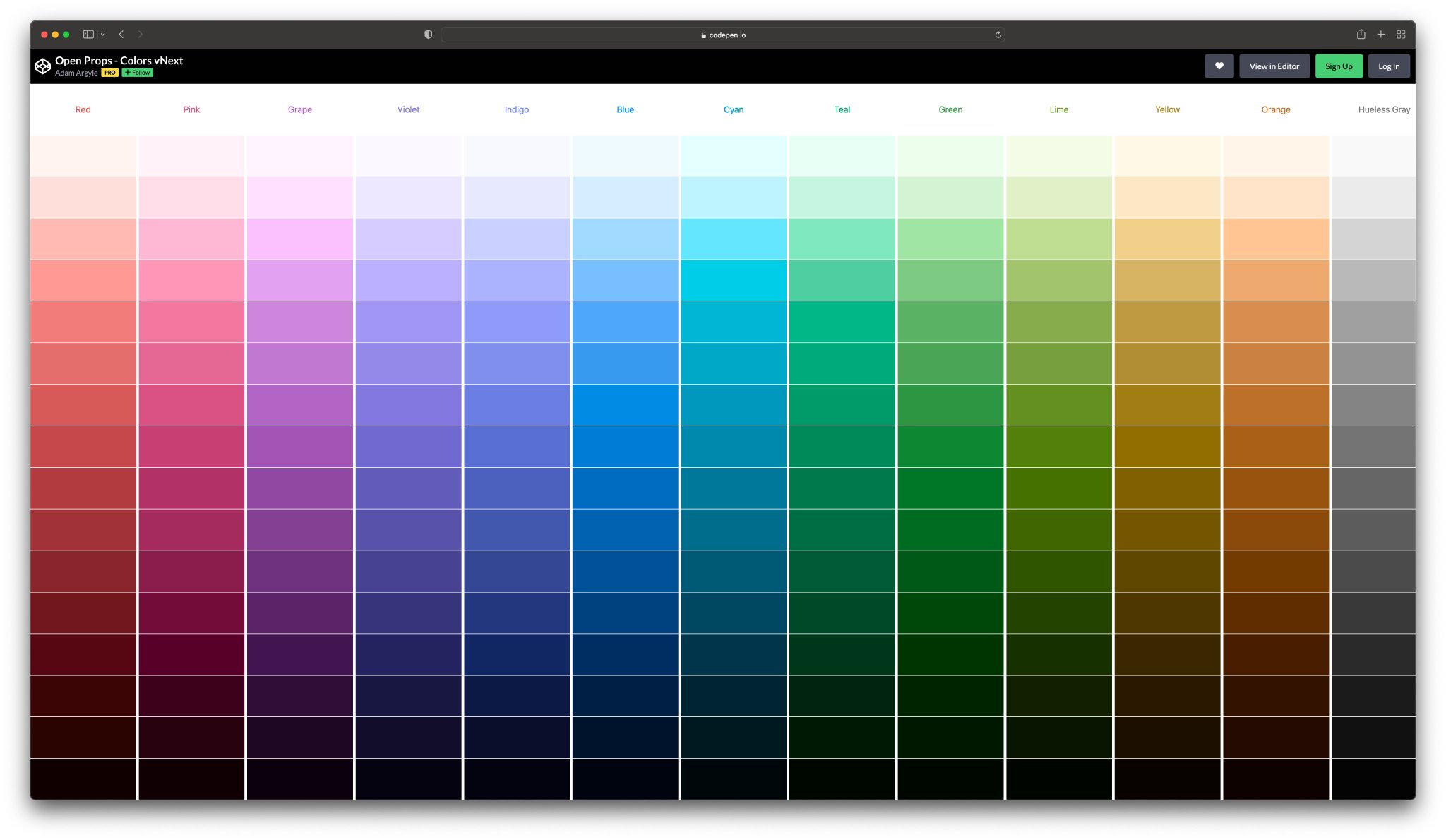The width and height of the screenshot is (1446, 840).
Task: Click the Hueless Gray column label
Action: (x=1383, y=109)
